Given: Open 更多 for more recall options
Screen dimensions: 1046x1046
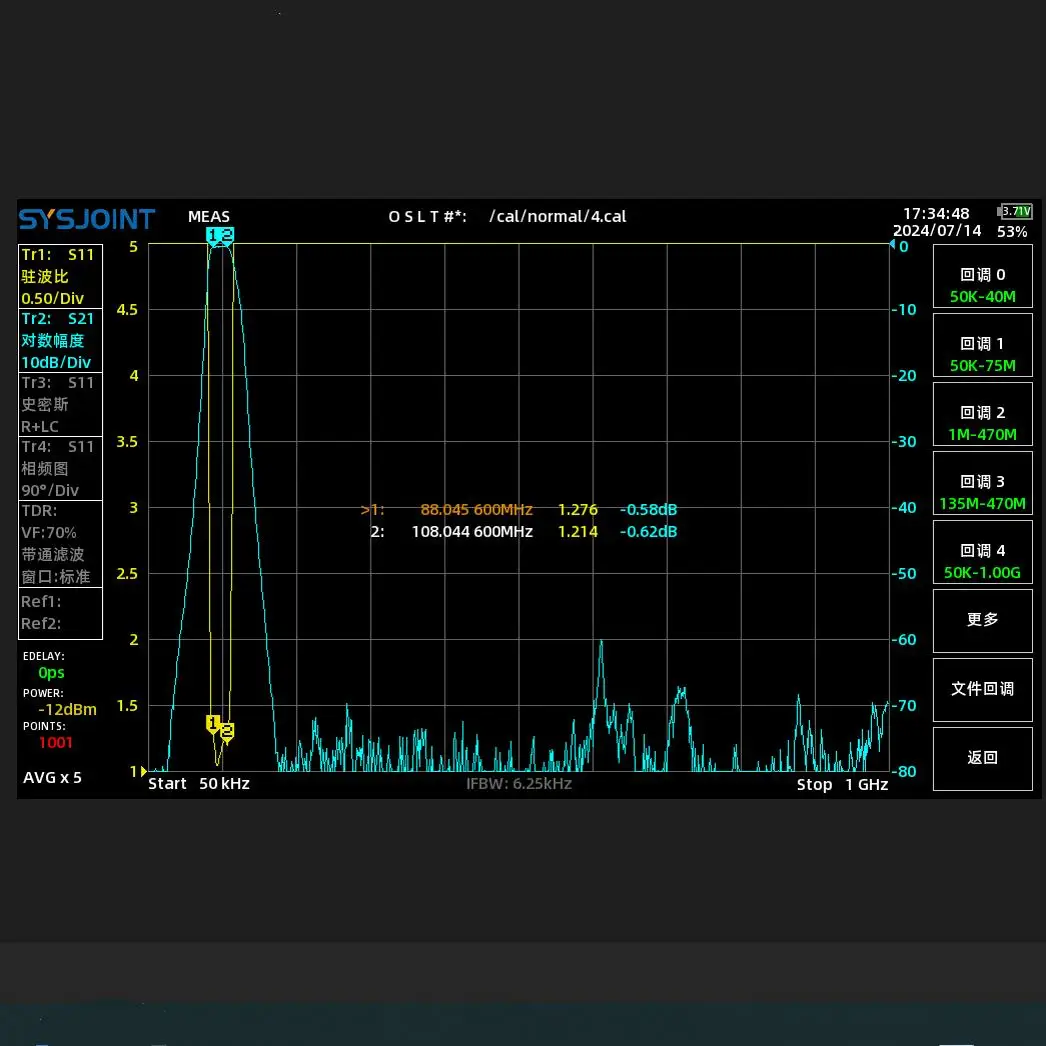Looking at the screenshot, I should point(982,620).
